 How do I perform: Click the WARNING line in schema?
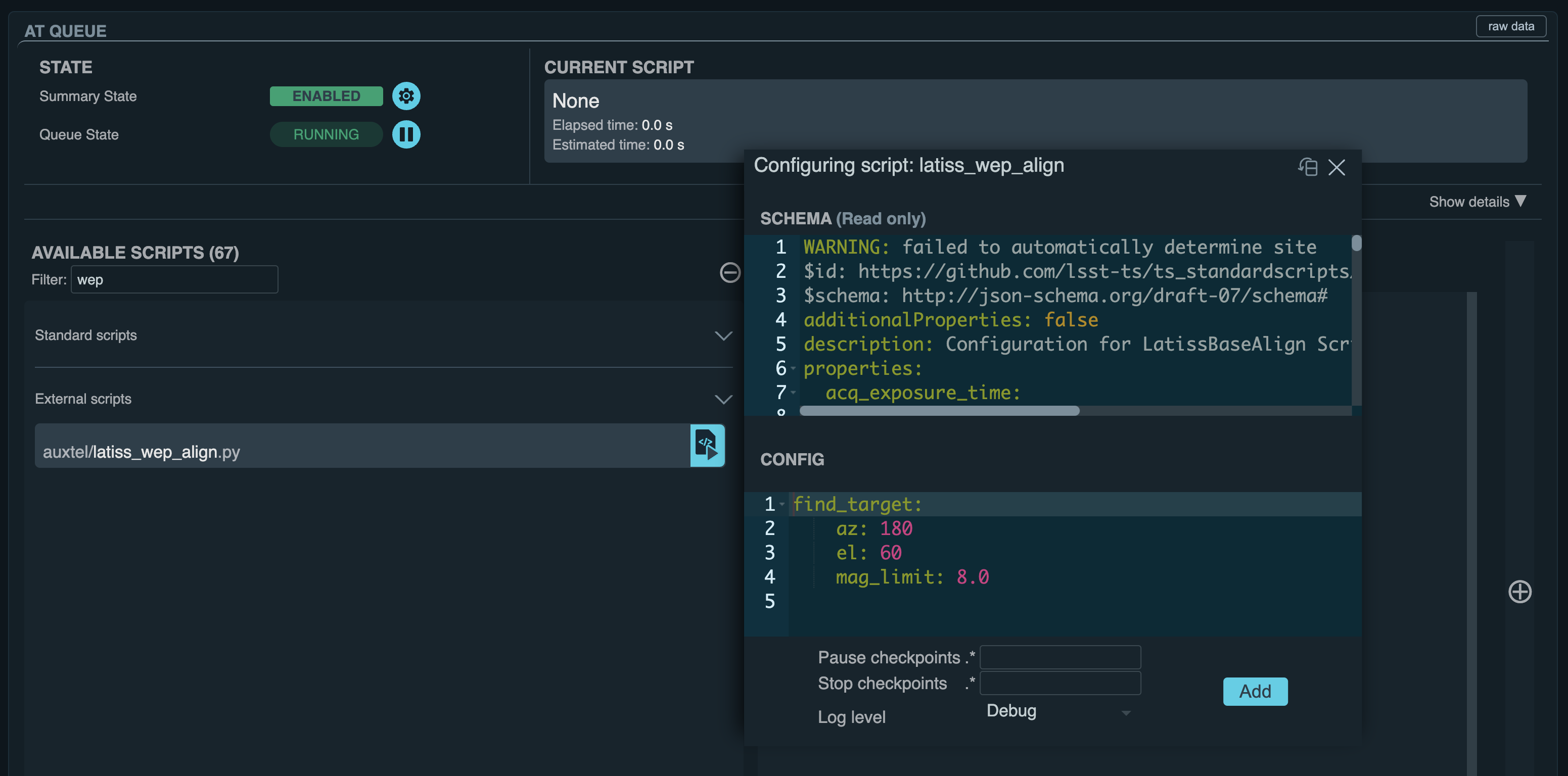click(1059, 247)
